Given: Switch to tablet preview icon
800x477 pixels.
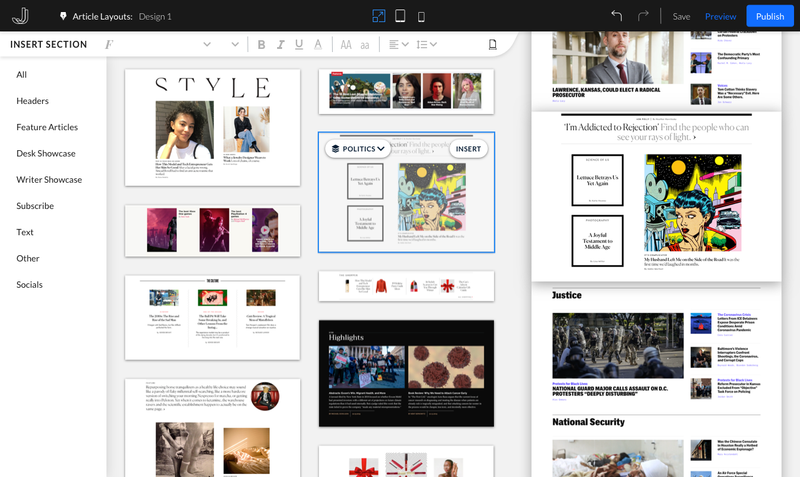Looking at the screenshot, I should pyautogui.click(x=400, y=16).
